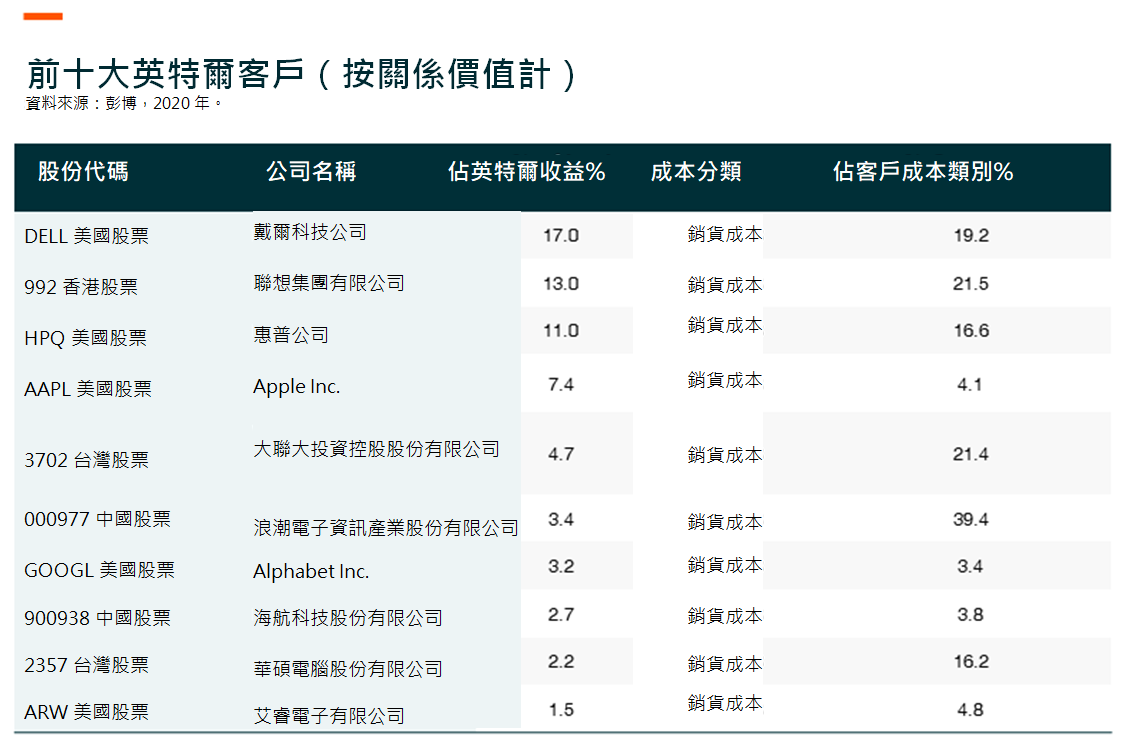The image size is (1126, 756).
Task: Click the ticker cell 900938 中國股票
Action: click(x=97, y=618)
